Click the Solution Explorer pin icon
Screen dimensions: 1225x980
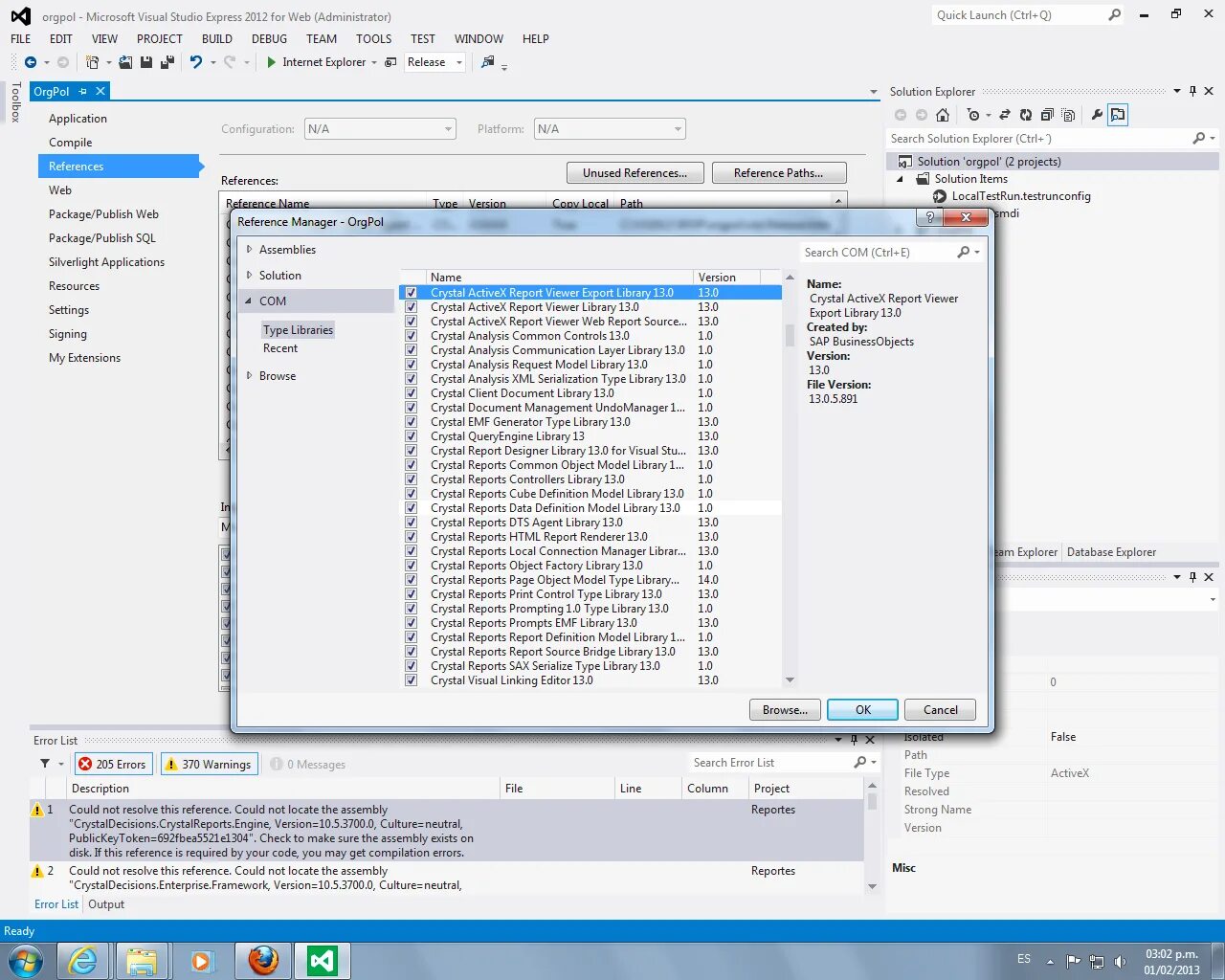tap(1192, 92)
